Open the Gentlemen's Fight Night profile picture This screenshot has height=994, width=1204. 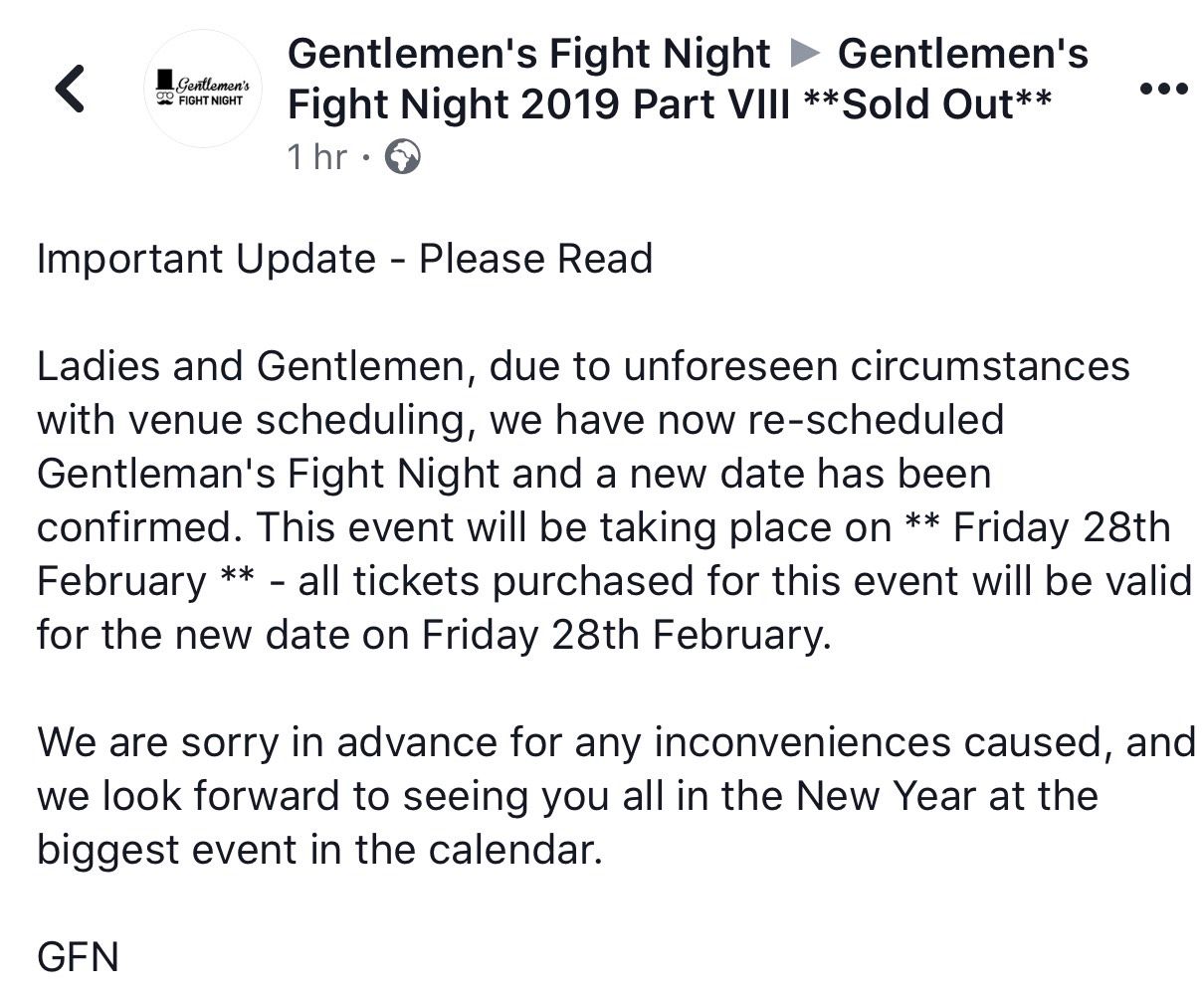(x=203, y=90)
